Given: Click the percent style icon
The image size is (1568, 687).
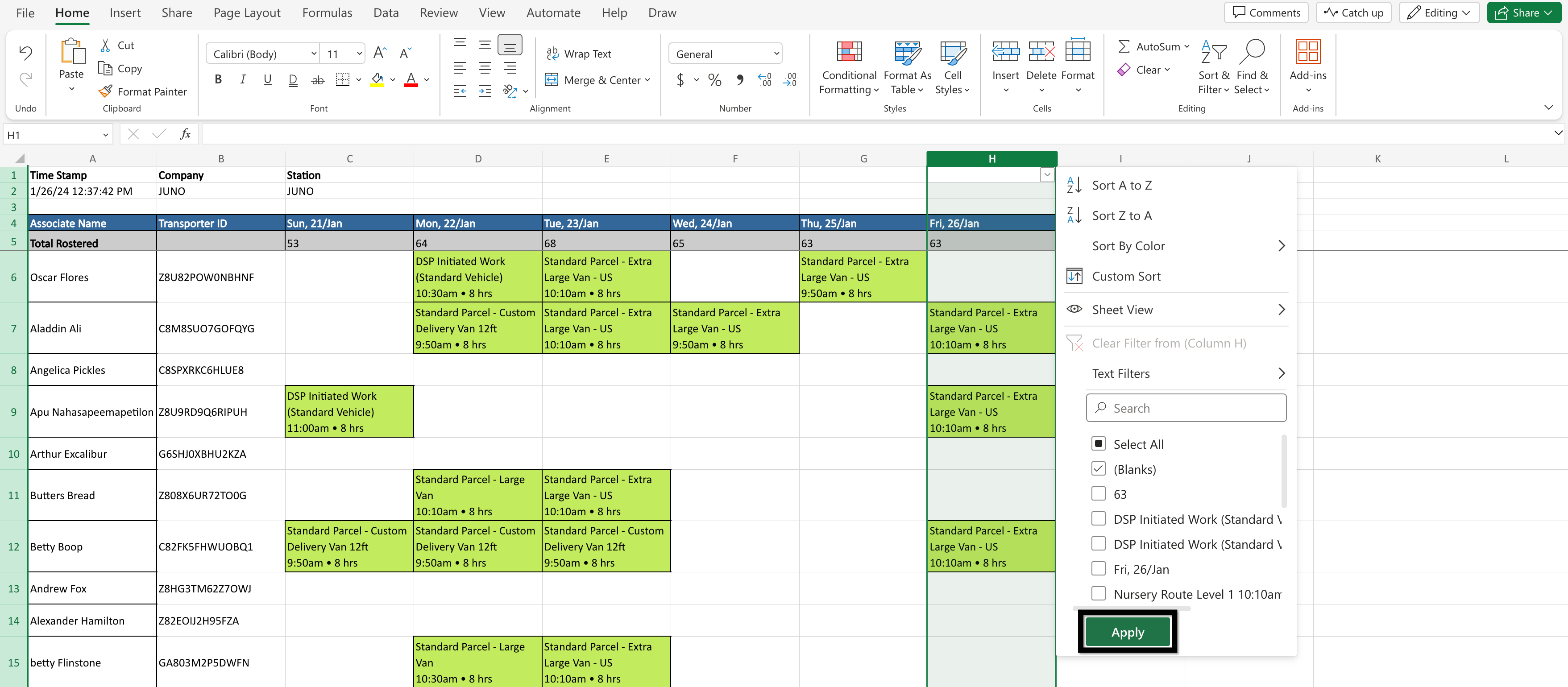Looking at the screenshot, I should (x=714, y=80).
